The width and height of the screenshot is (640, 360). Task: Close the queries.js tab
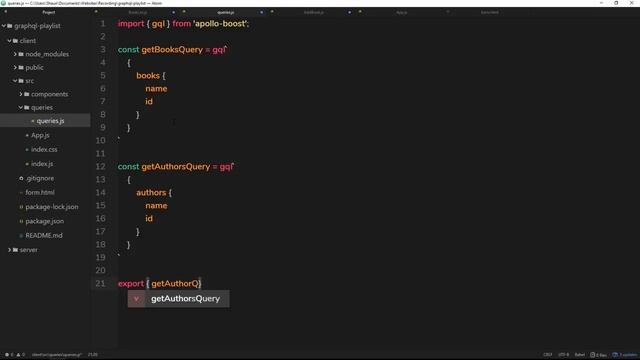(262, 12)
